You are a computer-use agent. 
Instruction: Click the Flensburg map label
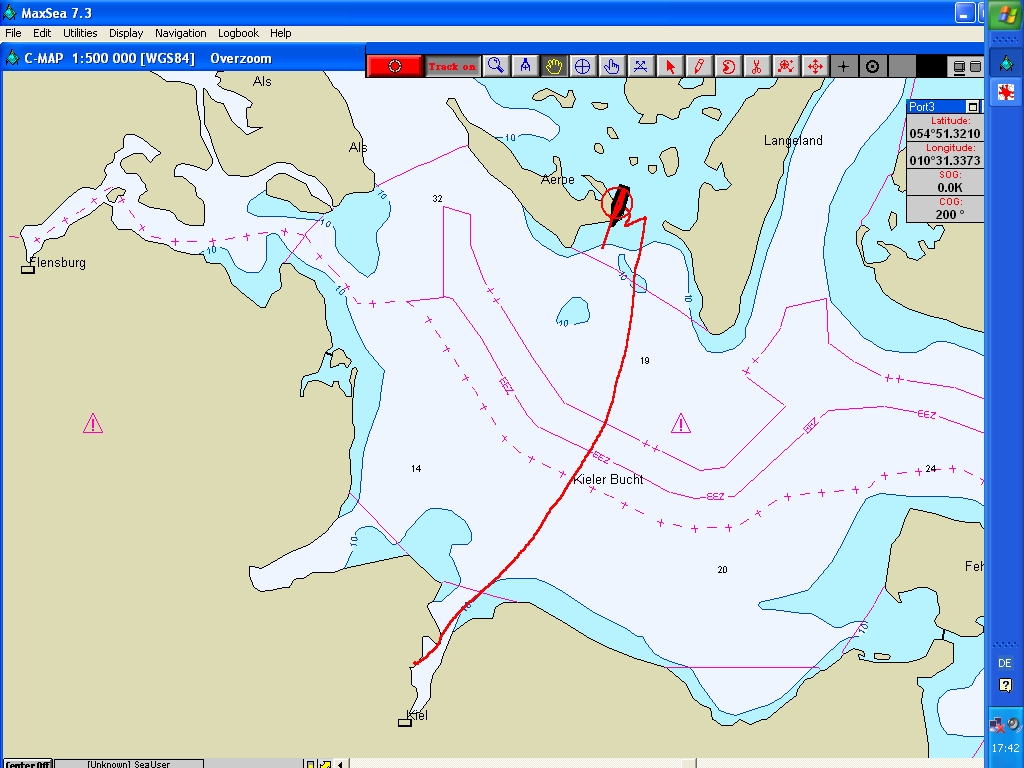[57, 263]
